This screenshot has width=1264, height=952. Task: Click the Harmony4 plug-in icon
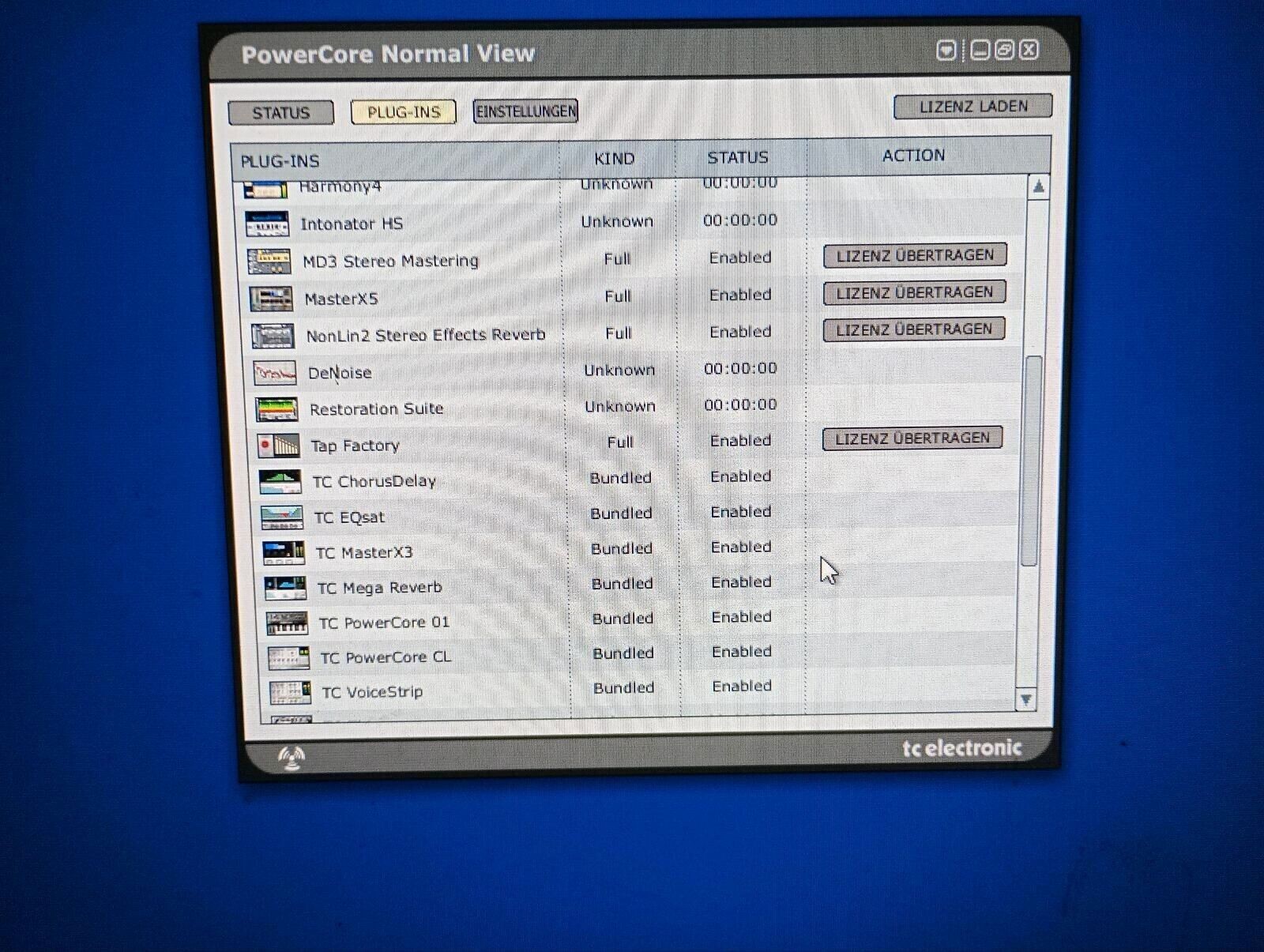click(x=265, y=190)
